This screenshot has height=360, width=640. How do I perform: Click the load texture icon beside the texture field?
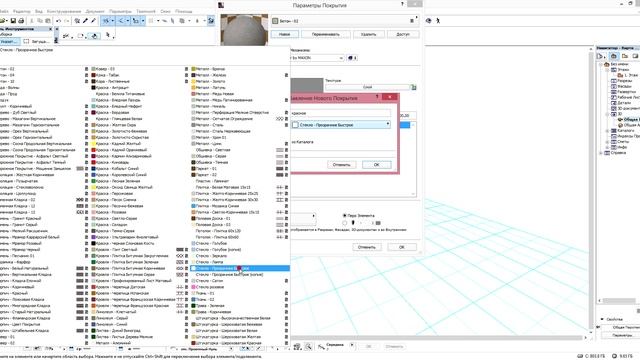pos(413,87)
